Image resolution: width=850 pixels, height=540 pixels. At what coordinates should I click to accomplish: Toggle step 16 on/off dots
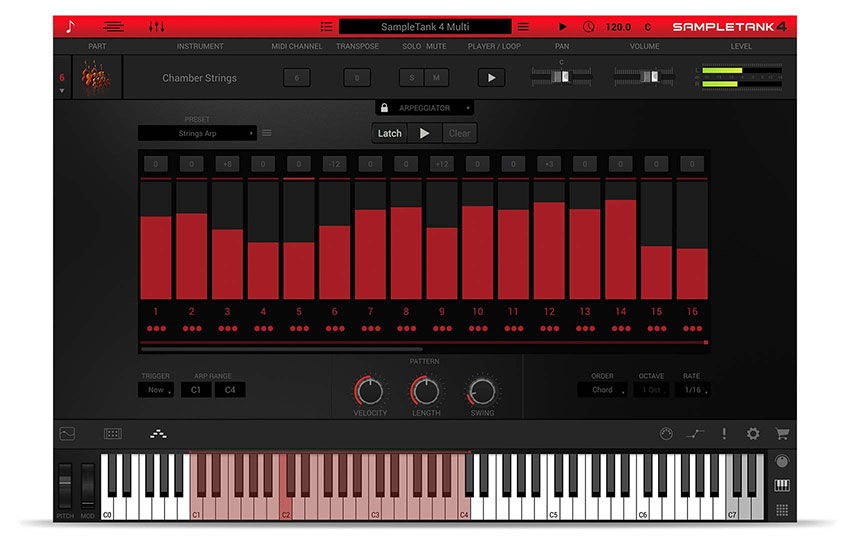pos(693,329)
